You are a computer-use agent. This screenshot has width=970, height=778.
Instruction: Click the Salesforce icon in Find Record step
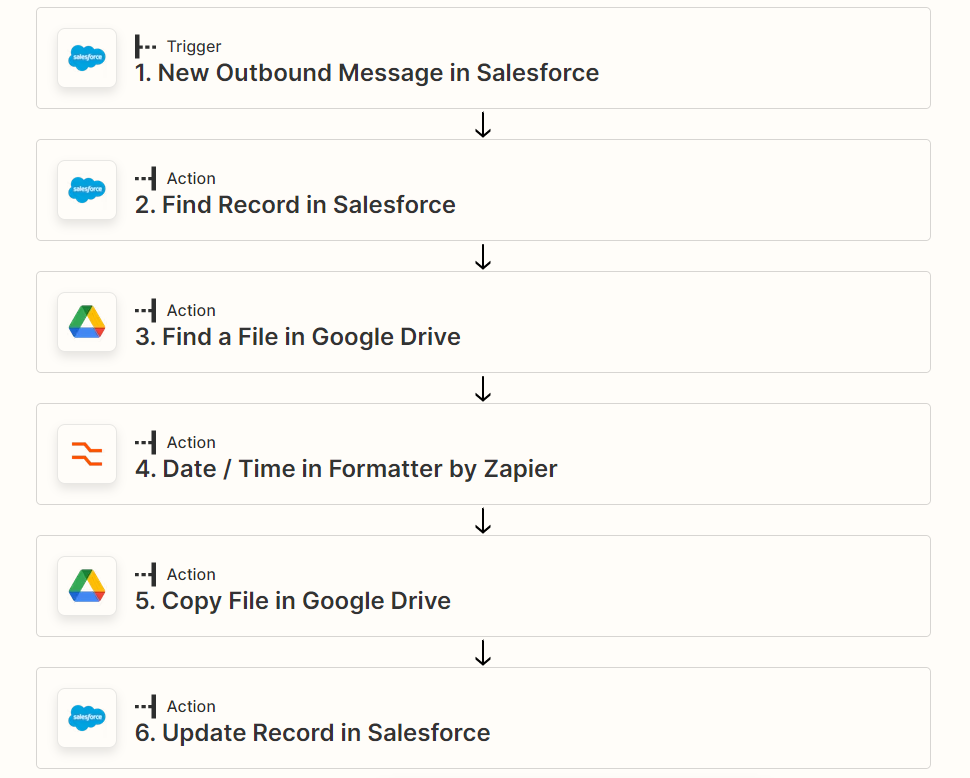87,190
